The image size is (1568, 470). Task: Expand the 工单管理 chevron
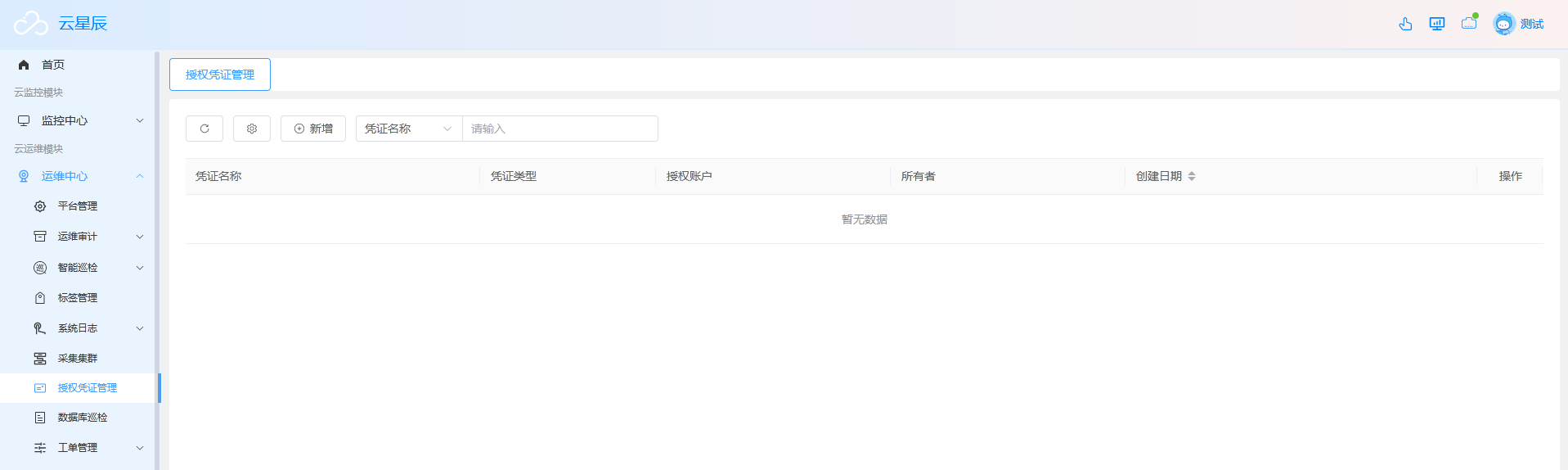(140, 448)
